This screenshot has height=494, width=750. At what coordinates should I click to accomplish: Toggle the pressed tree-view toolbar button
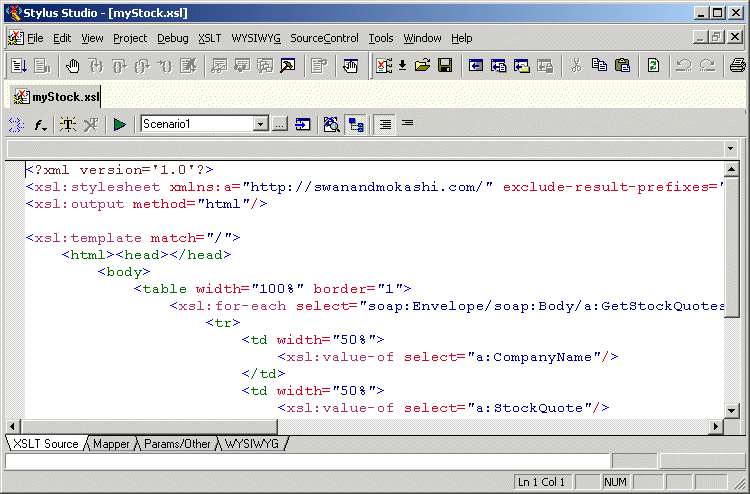(x=355, y=125)
